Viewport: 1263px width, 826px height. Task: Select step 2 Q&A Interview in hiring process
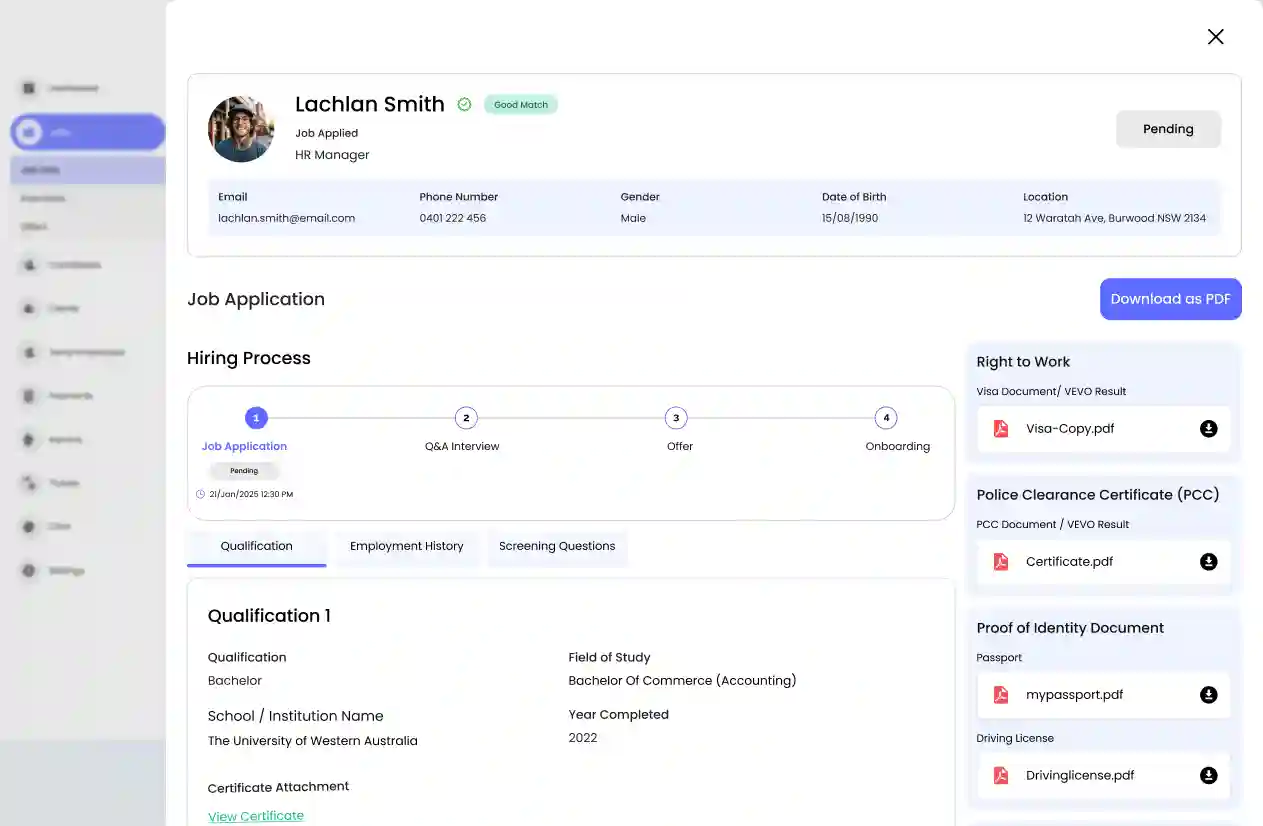pos(465,418)
